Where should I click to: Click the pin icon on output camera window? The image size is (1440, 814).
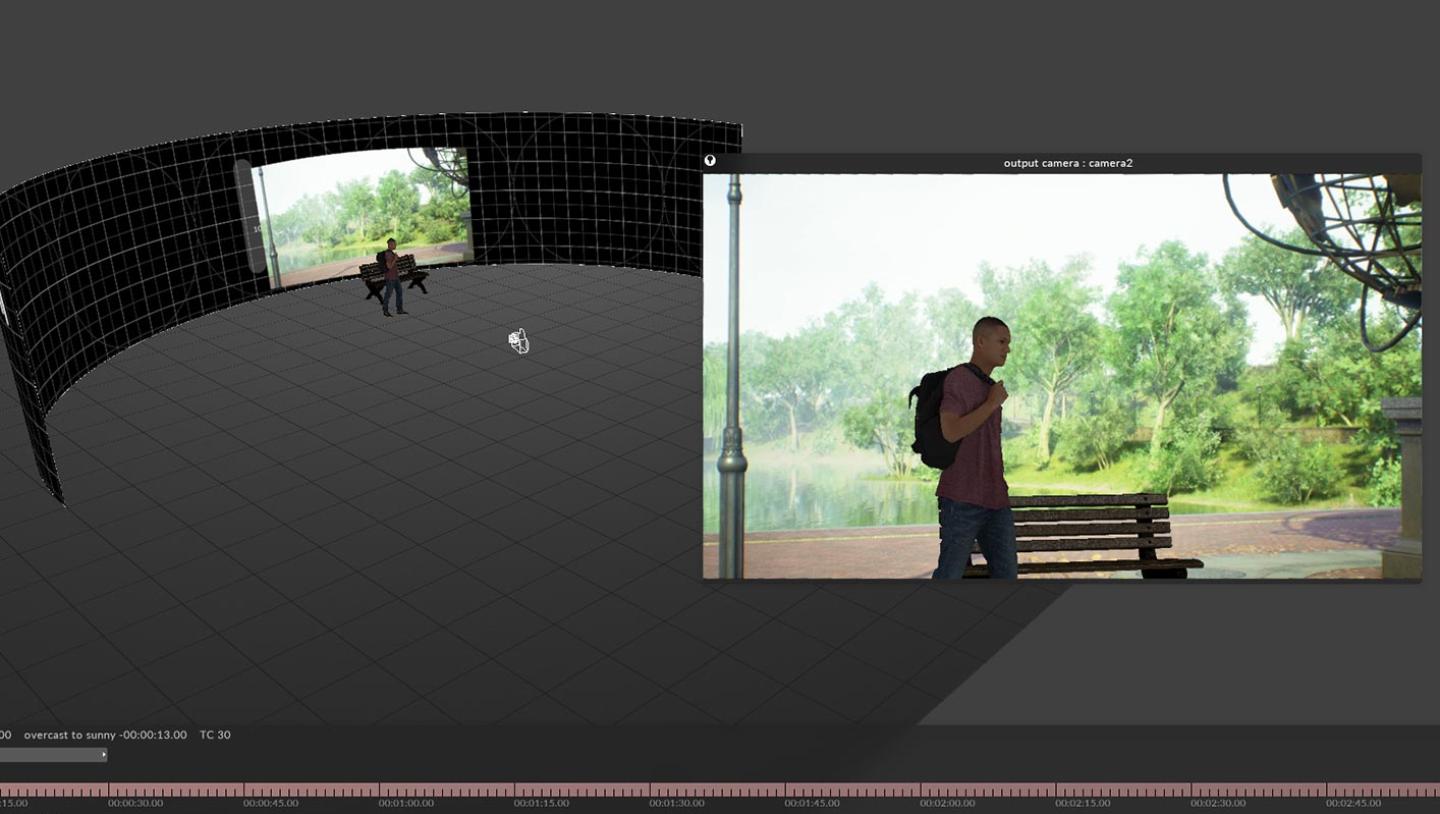[x=710, y=161]
